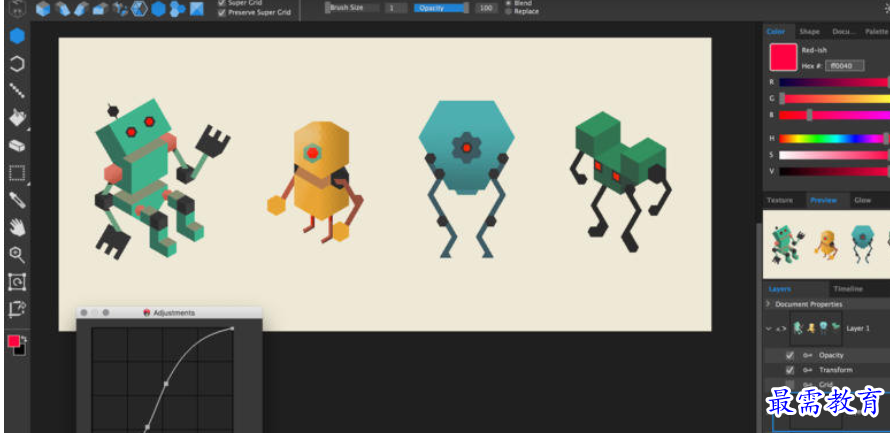
Task: Adjust the B color slider
Action: pos(833,115)
